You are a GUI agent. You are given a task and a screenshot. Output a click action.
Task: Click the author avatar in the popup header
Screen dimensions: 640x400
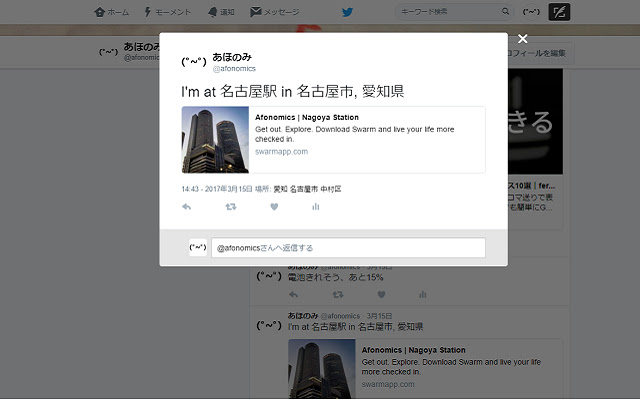pyautogui.click(x=194, y=62)
